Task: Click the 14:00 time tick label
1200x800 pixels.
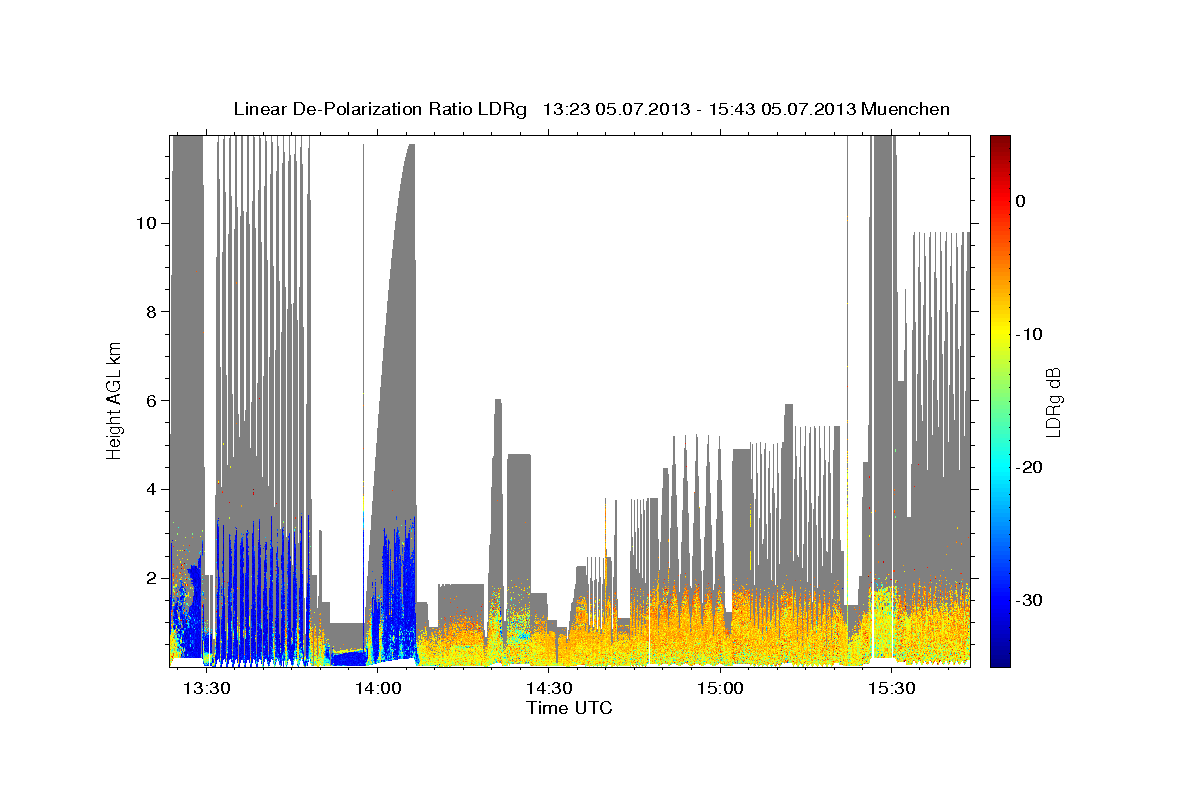Action: [x=378, y=688]
